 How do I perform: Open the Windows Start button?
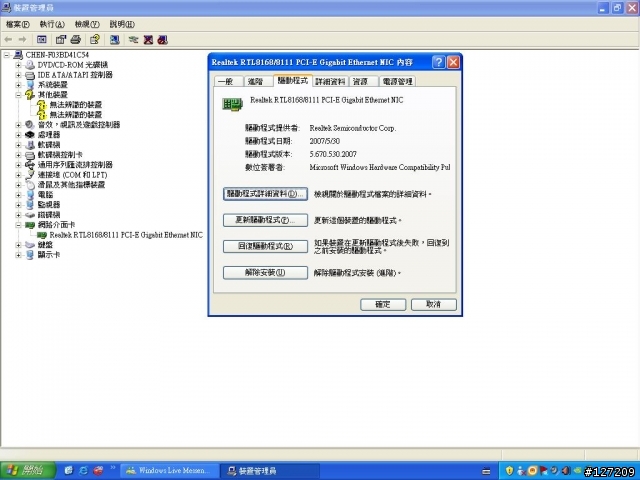pyautogui.click(x=27, y=471)
